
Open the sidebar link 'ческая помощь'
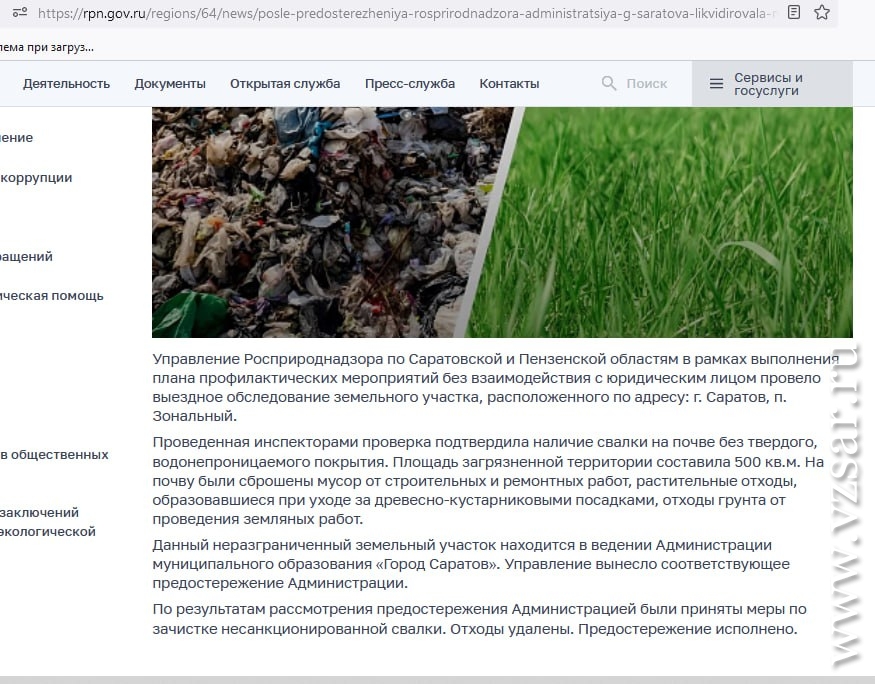point(52,296)
